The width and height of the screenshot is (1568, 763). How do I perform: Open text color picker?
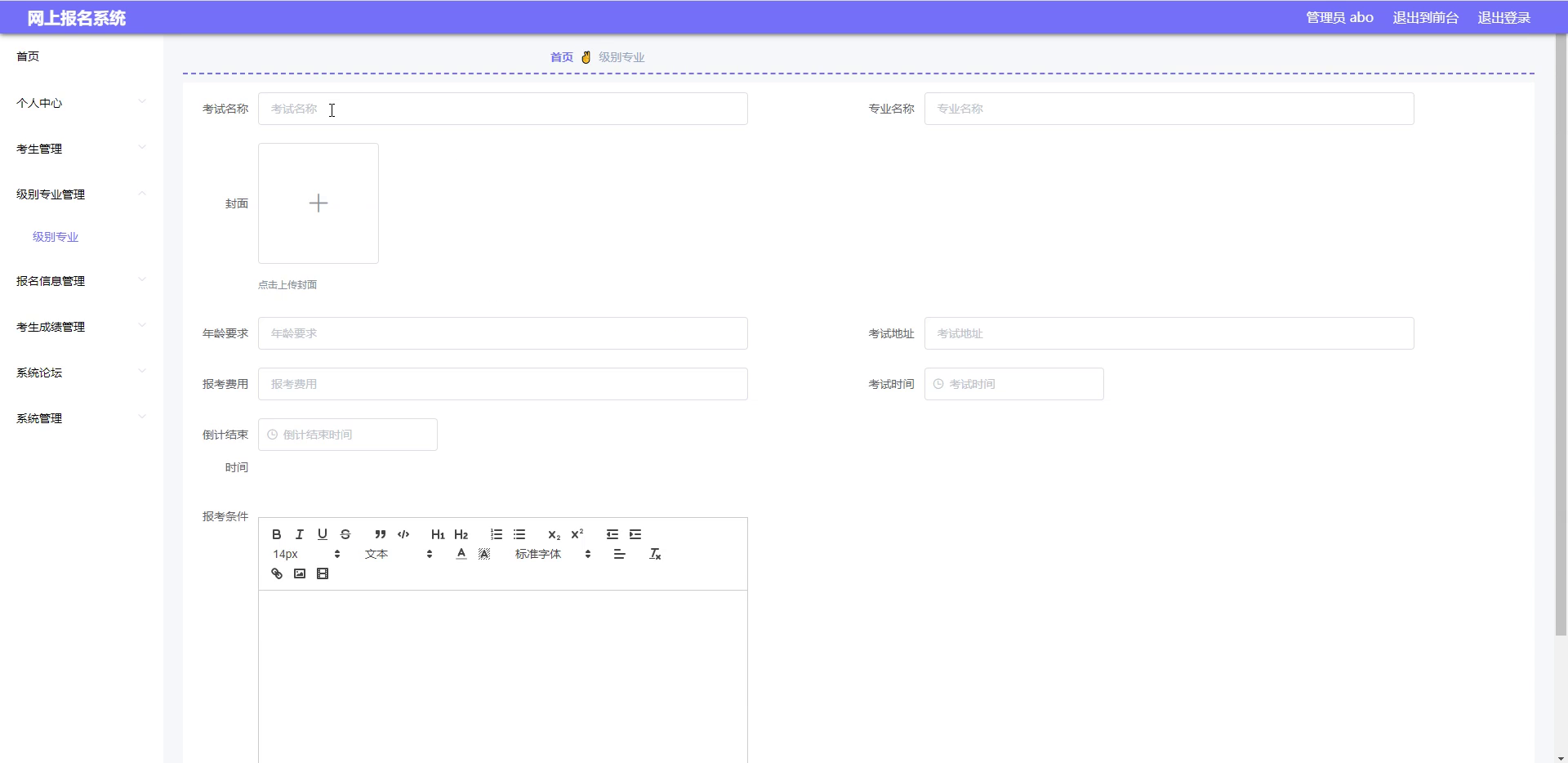pyautogui.click(x=461, y=554)
